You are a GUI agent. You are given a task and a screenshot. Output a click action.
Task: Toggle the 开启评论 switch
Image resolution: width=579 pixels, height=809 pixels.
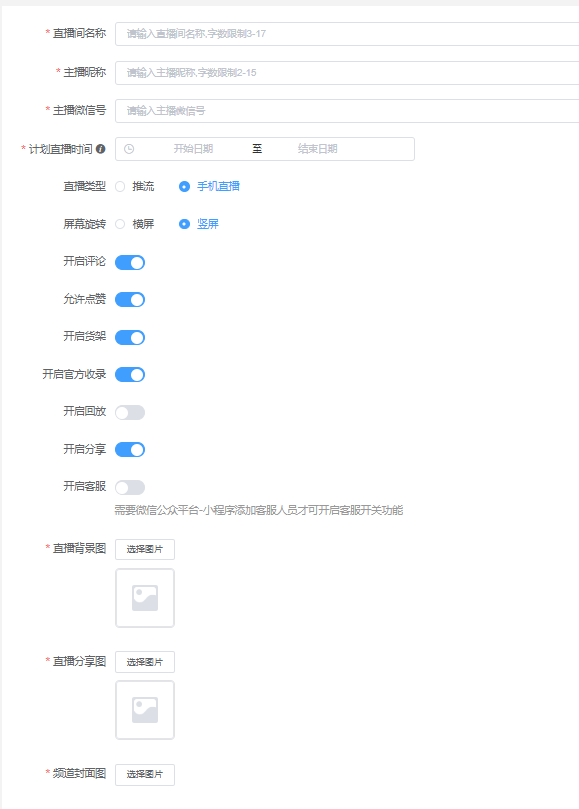coord(130,262)
